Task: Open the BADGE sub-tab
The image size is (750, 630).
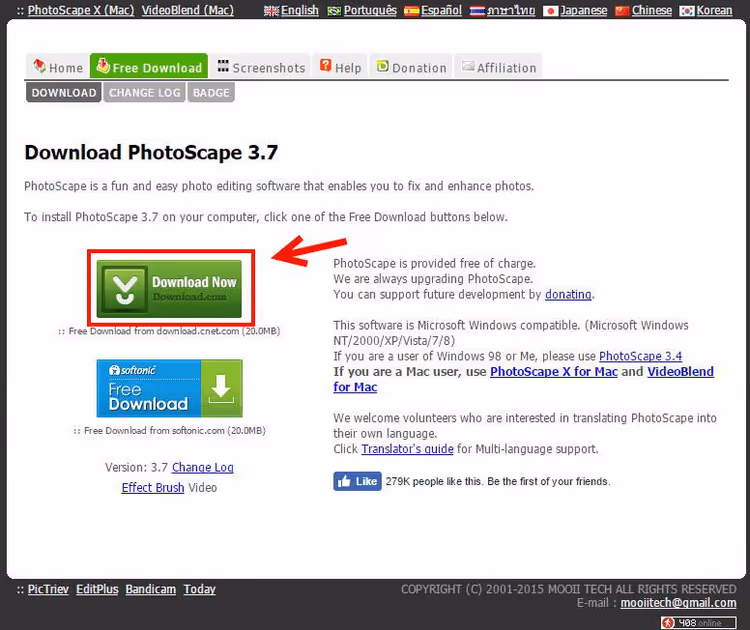Action: 211,93
